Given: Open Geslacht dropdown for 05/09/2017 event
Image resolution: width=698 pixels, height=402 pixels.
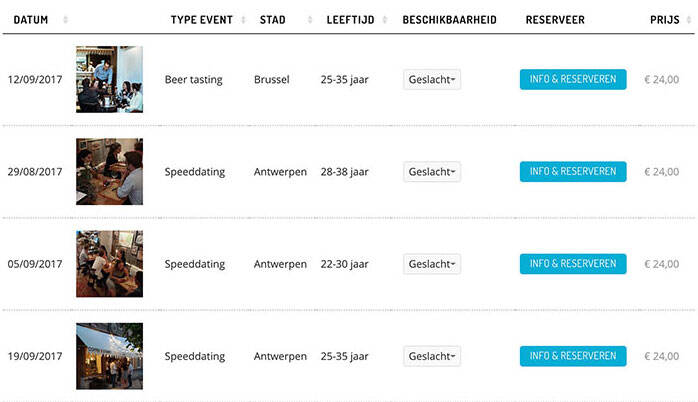Looking at the screenshot, I should [432, 264].
